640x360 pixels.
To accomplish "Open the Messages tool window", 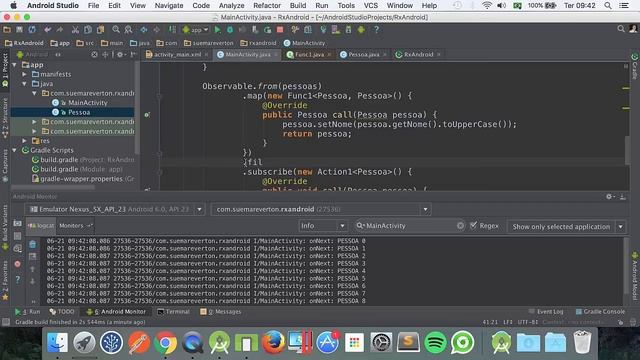I will [220, 311].
